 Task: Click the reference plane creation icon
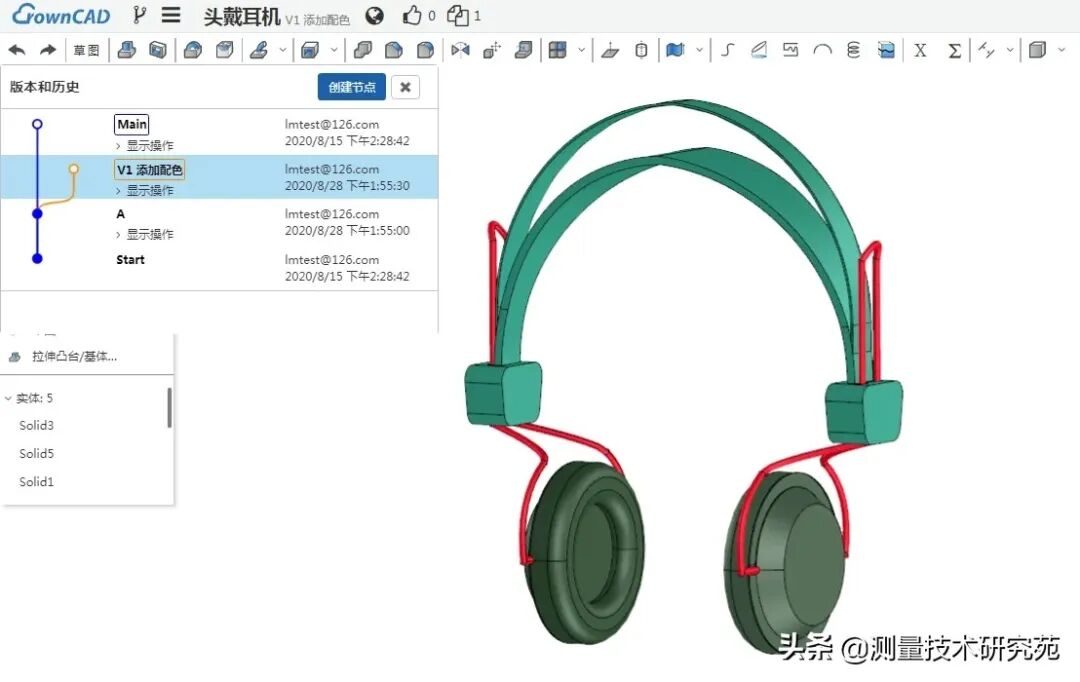[x=611, y=48]
